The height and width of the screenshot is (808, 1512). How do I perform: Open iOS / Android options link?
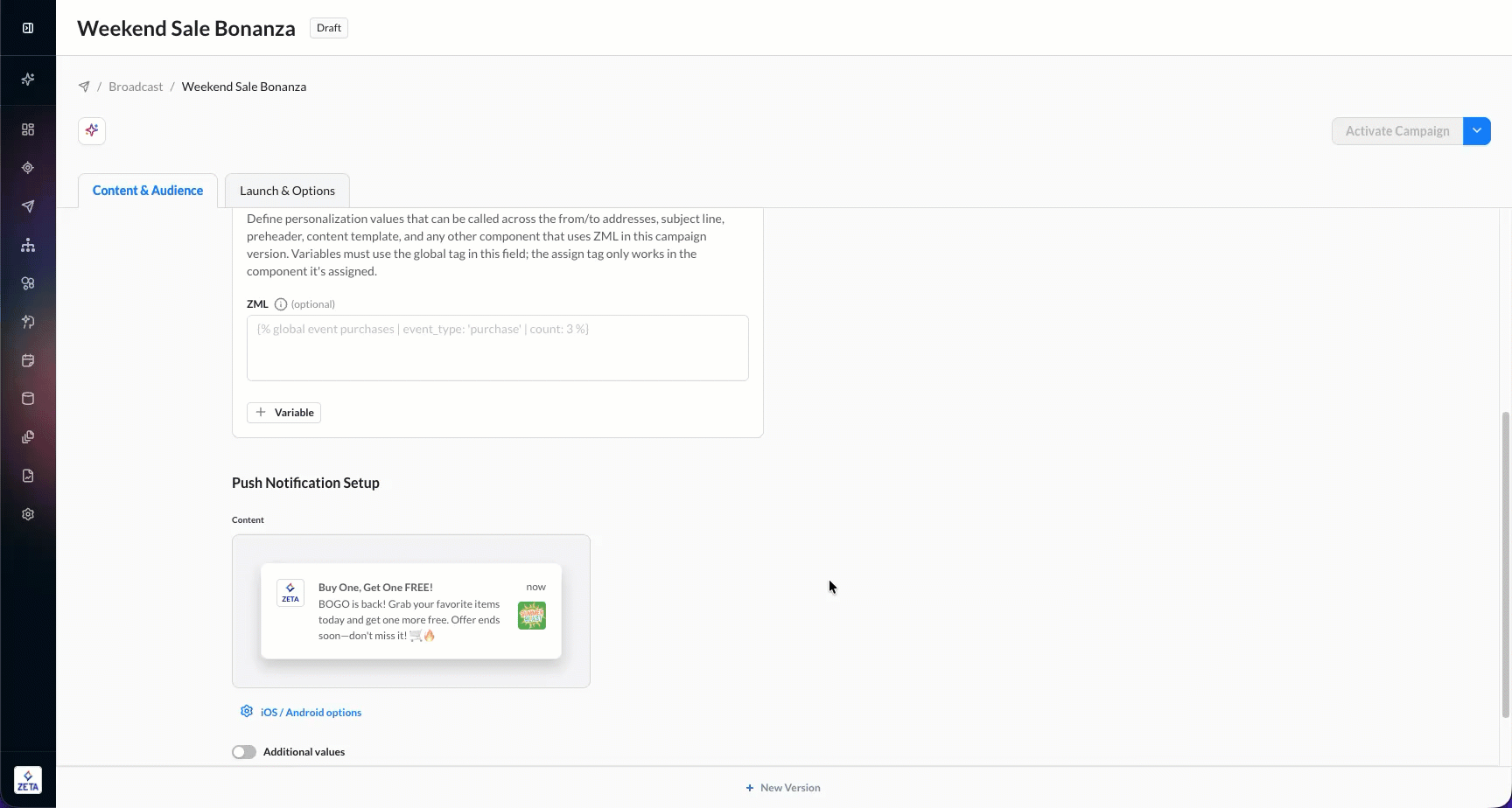[311, 713]
